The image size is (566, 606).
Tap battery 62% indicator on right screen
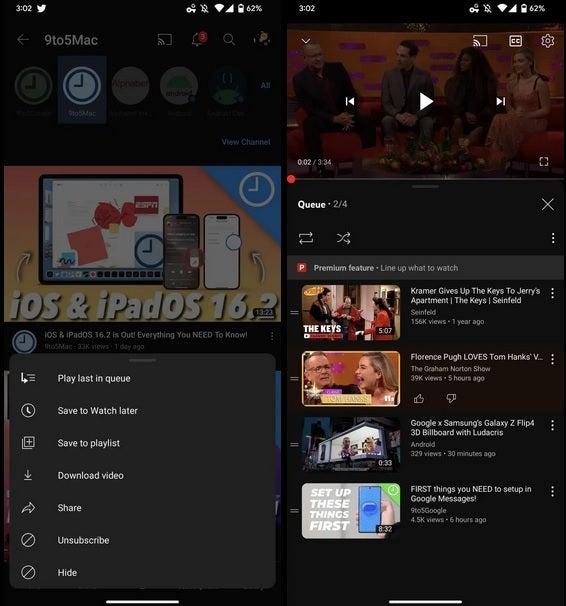533,8
